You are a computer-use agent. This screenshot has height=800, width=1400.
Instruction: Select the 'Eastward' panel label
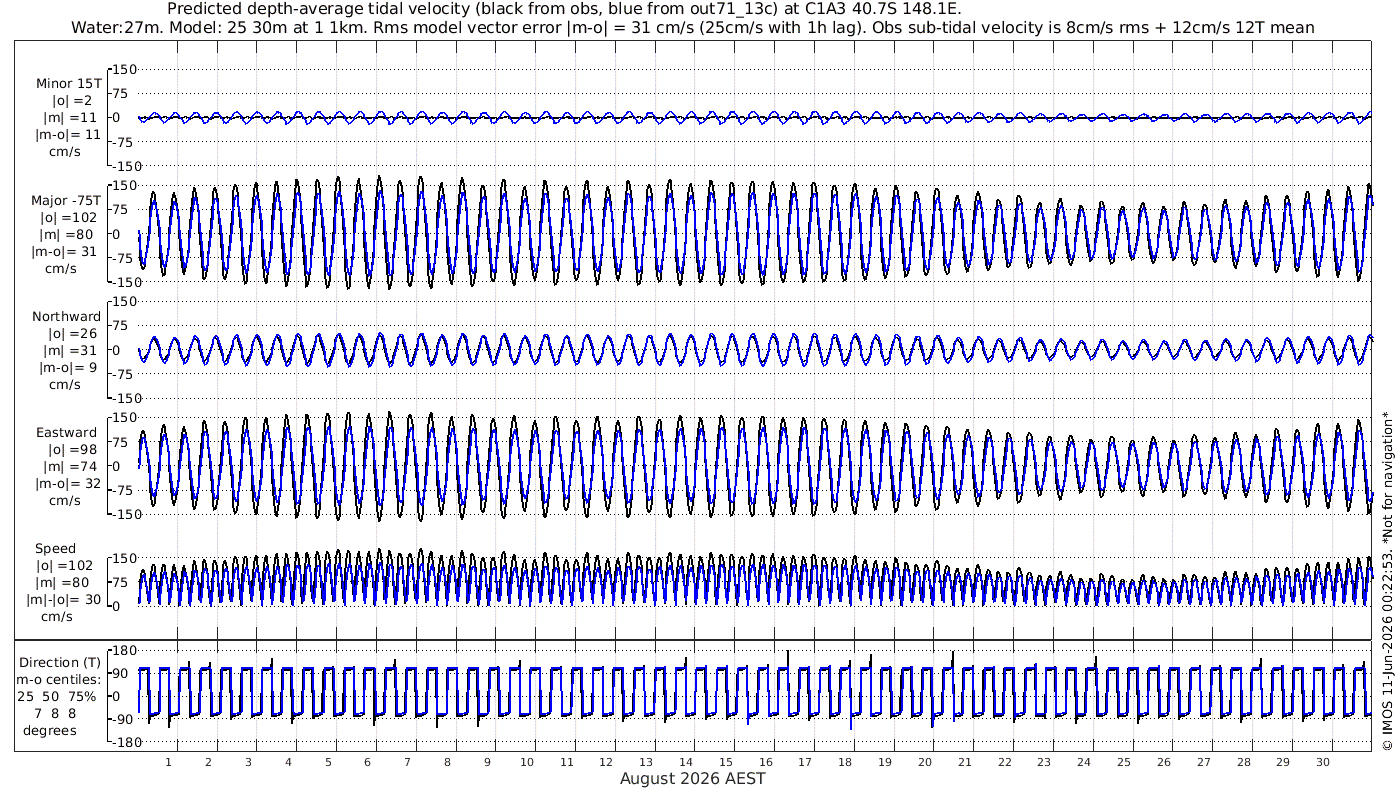coord(67,433)
